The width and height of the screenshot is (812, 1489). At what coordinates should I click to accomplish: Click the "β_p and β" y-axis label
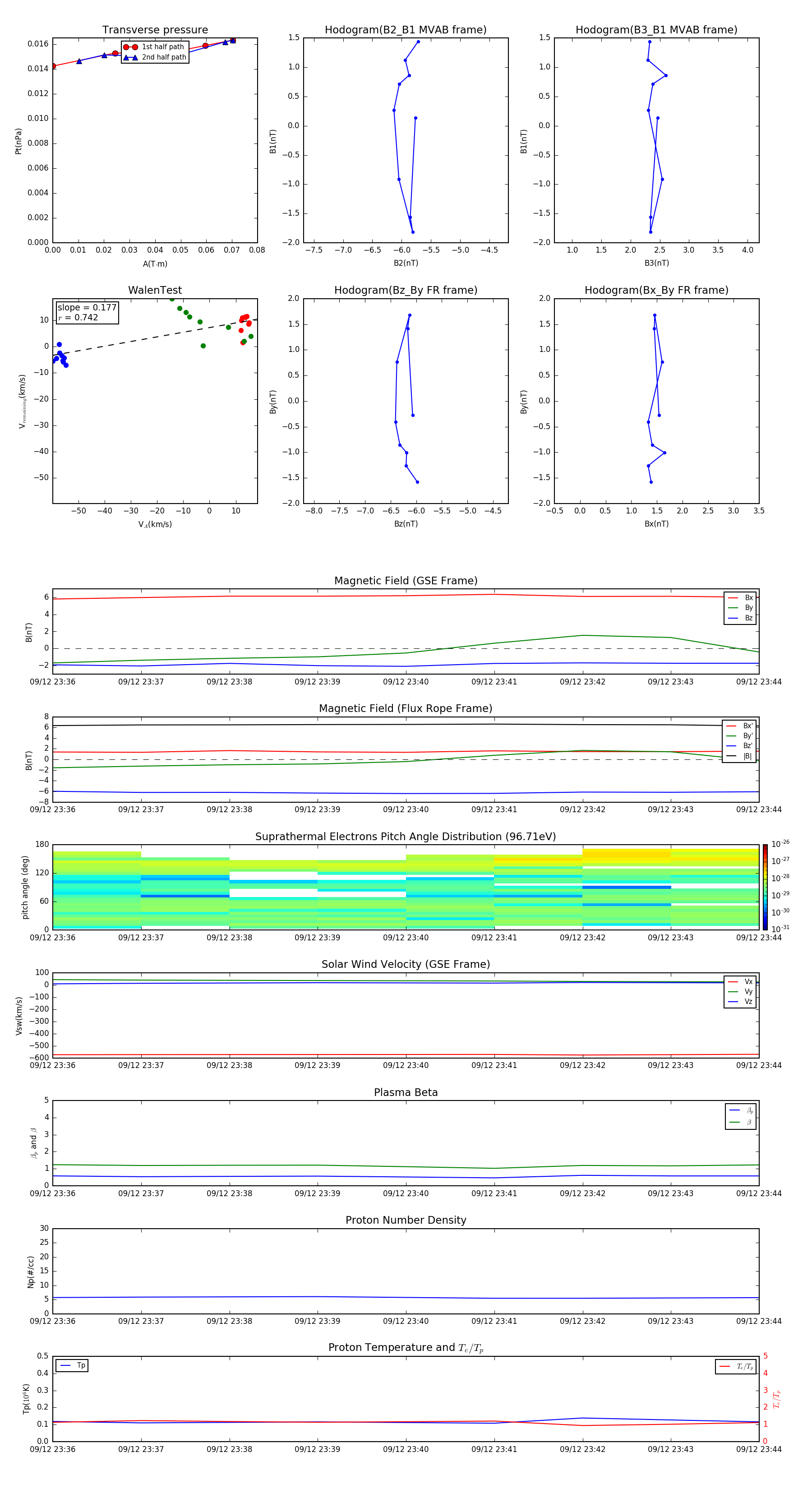(x=33, y=1143)
